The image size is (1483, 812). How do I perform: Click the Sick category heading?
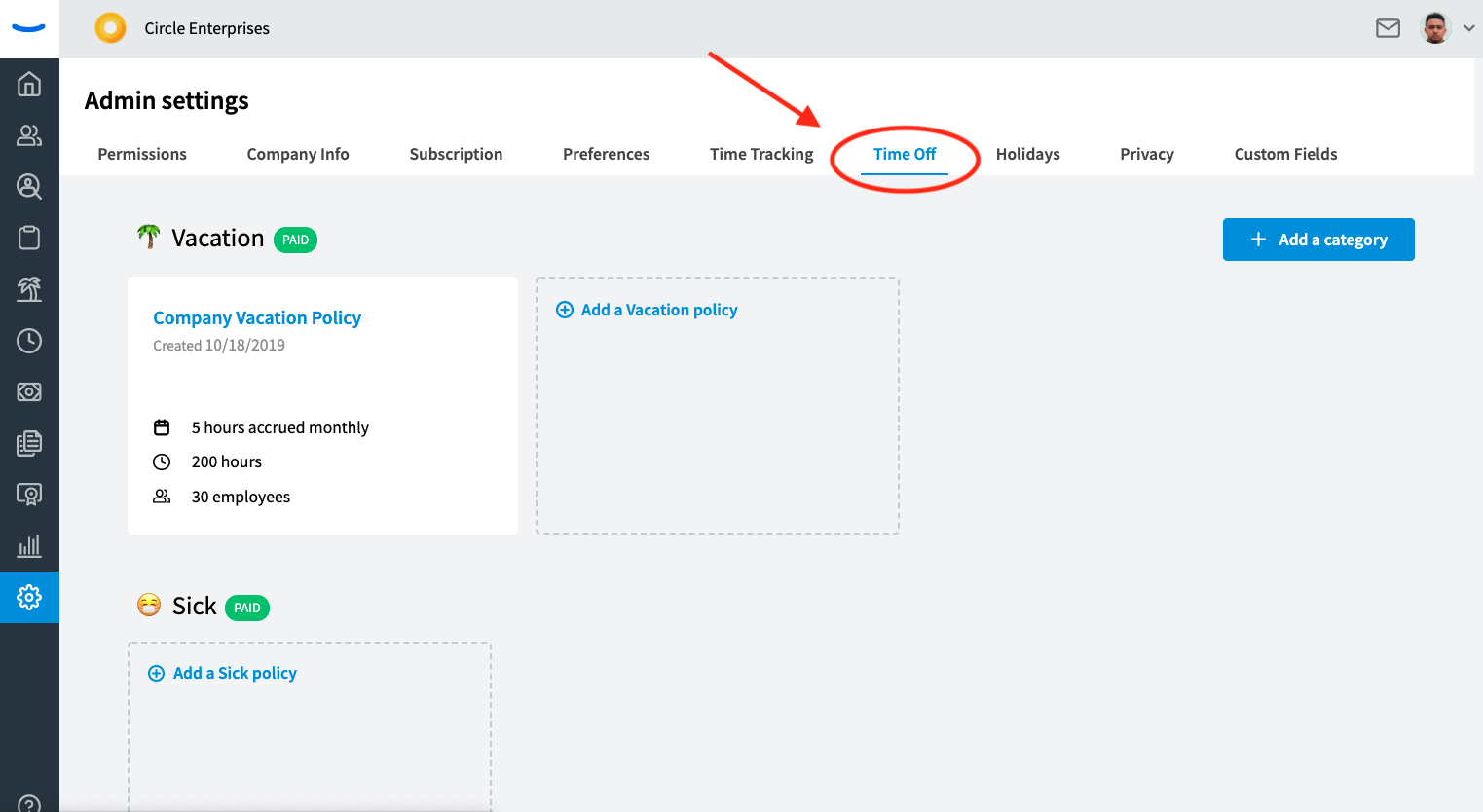tap(195, 606)
